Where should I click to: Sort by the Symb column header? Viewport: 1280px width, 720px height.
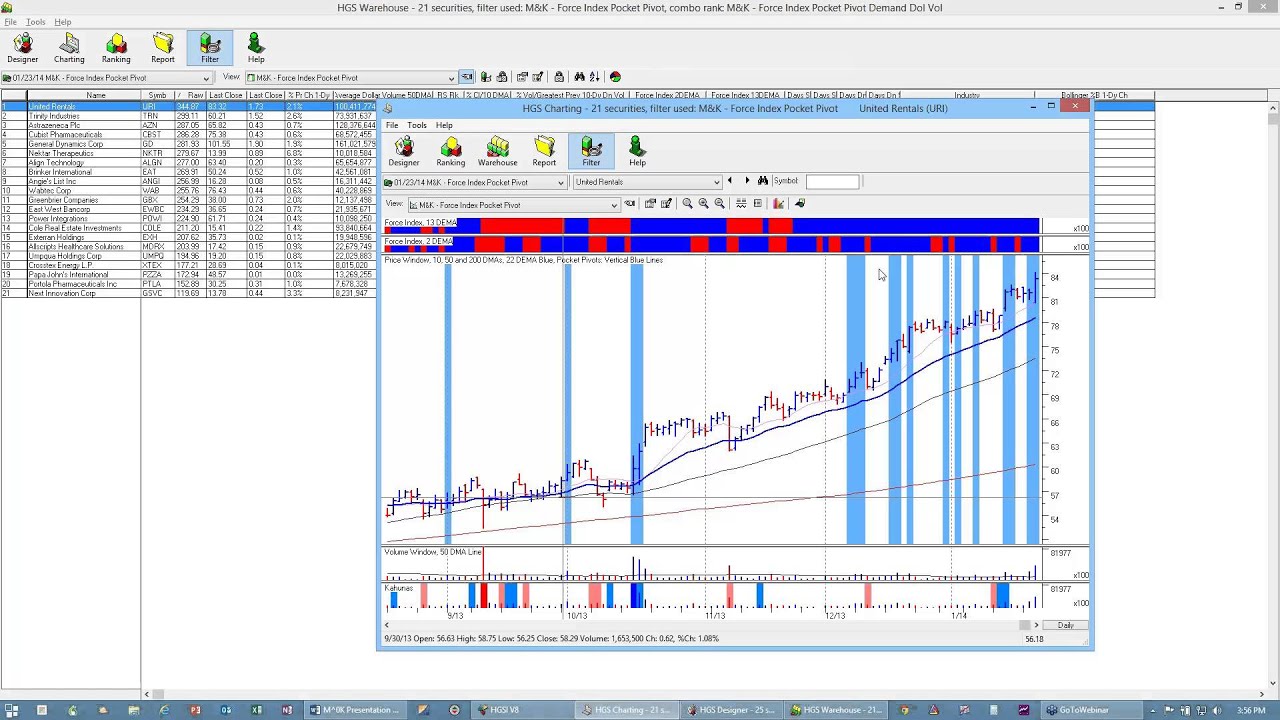[x=157, y=96]
